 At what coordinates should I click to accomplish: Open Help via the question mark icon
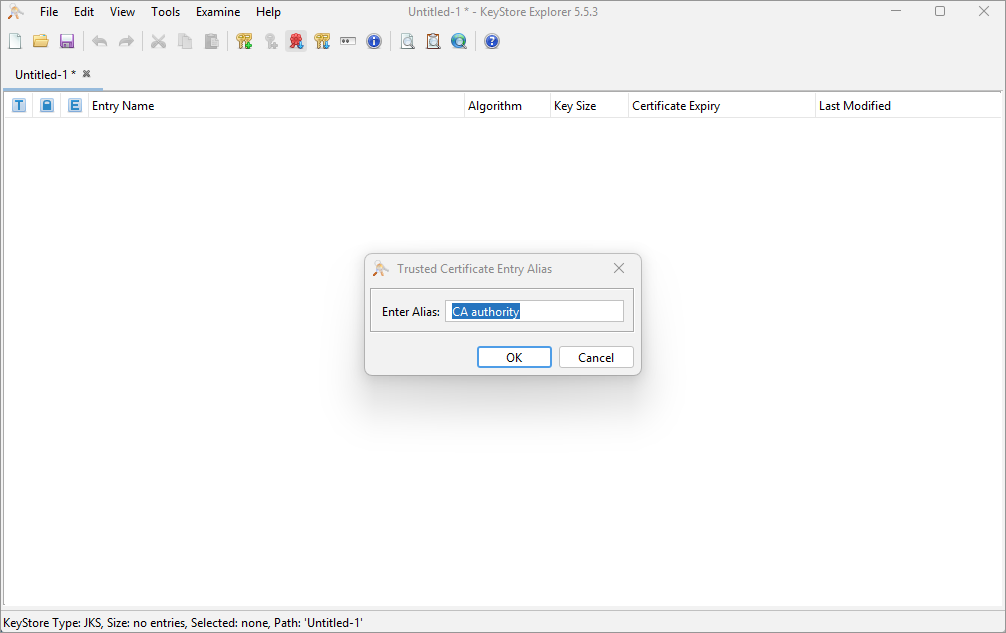point(492,41)
